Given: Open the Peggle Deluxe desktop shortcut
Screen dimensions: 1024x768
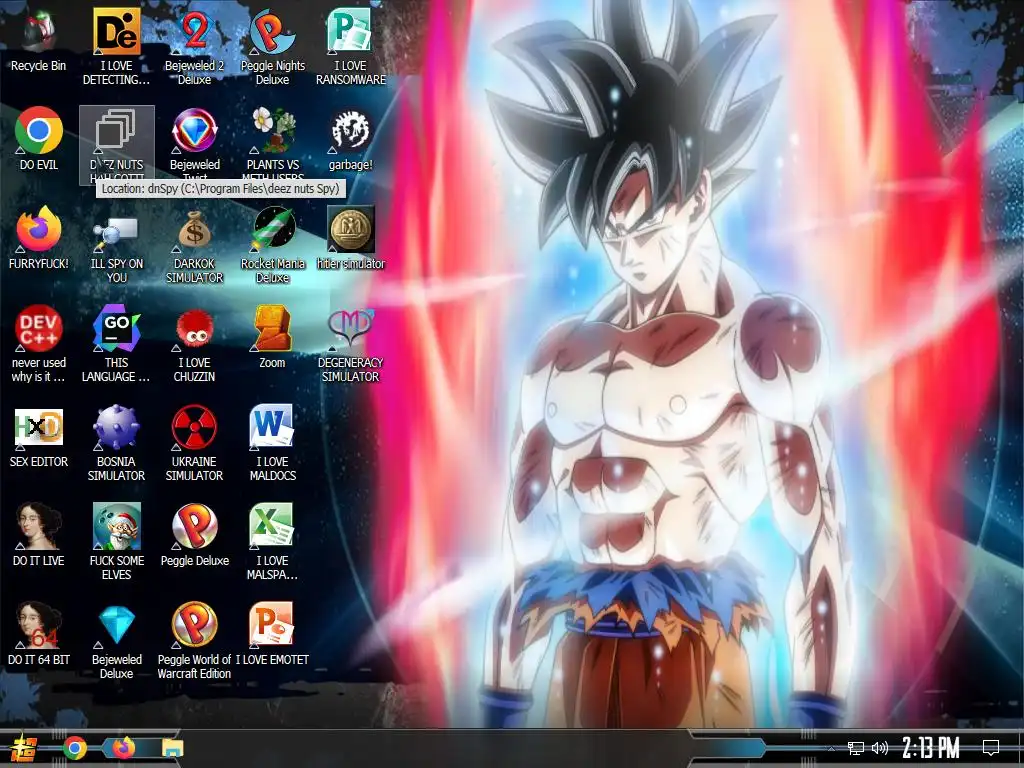Looking at the screenshot, I should pyautogui.click(x=195, y=534).
